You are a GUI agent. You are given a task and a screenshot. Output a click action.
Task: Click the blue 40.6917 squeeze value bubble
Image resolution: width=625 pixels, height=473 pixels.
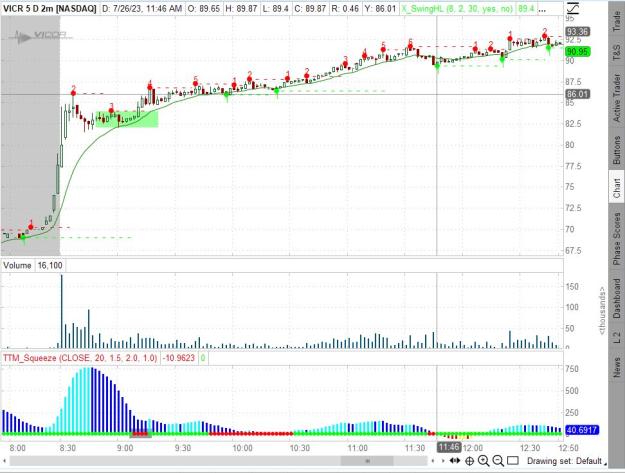click(x=582, y=430)
